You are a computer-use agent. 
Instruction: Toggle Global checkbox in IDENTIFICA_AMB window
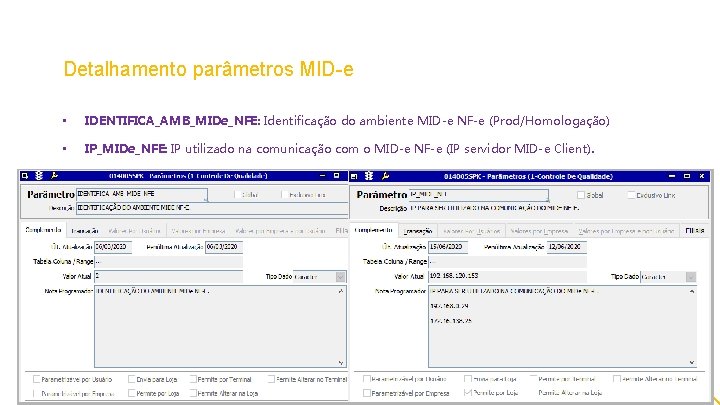237,195
